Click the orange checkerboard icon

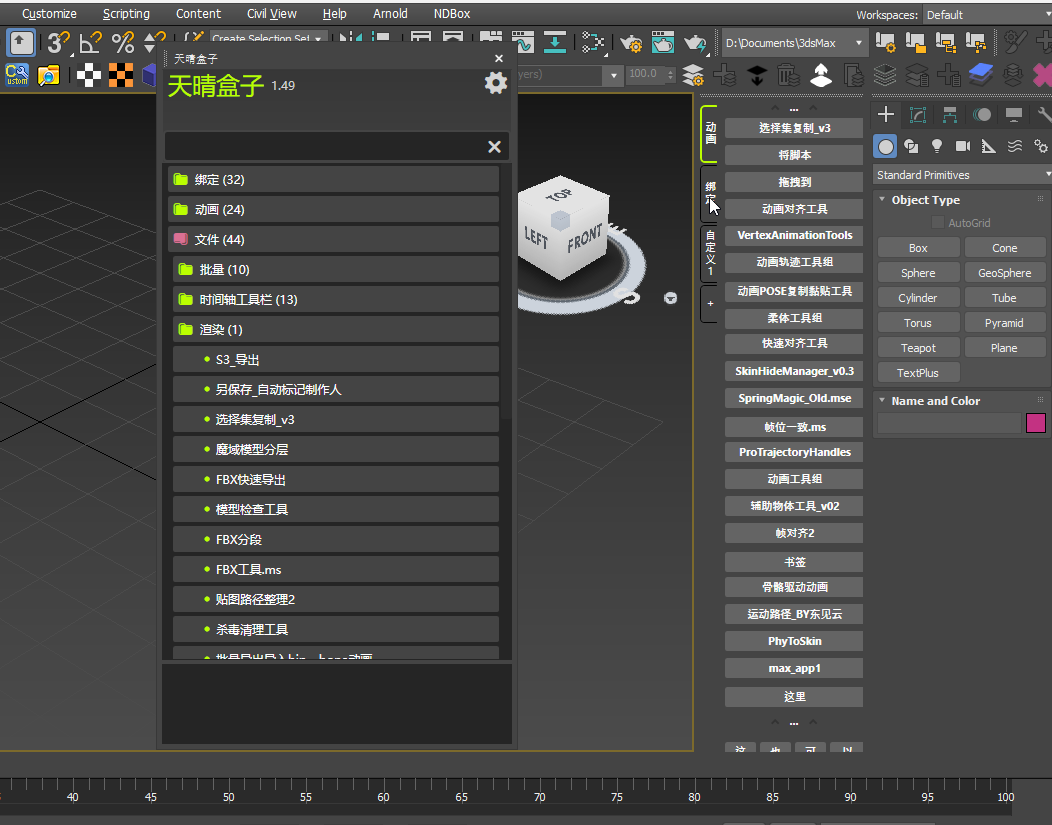pyautogui.click(x=121, y=74)
